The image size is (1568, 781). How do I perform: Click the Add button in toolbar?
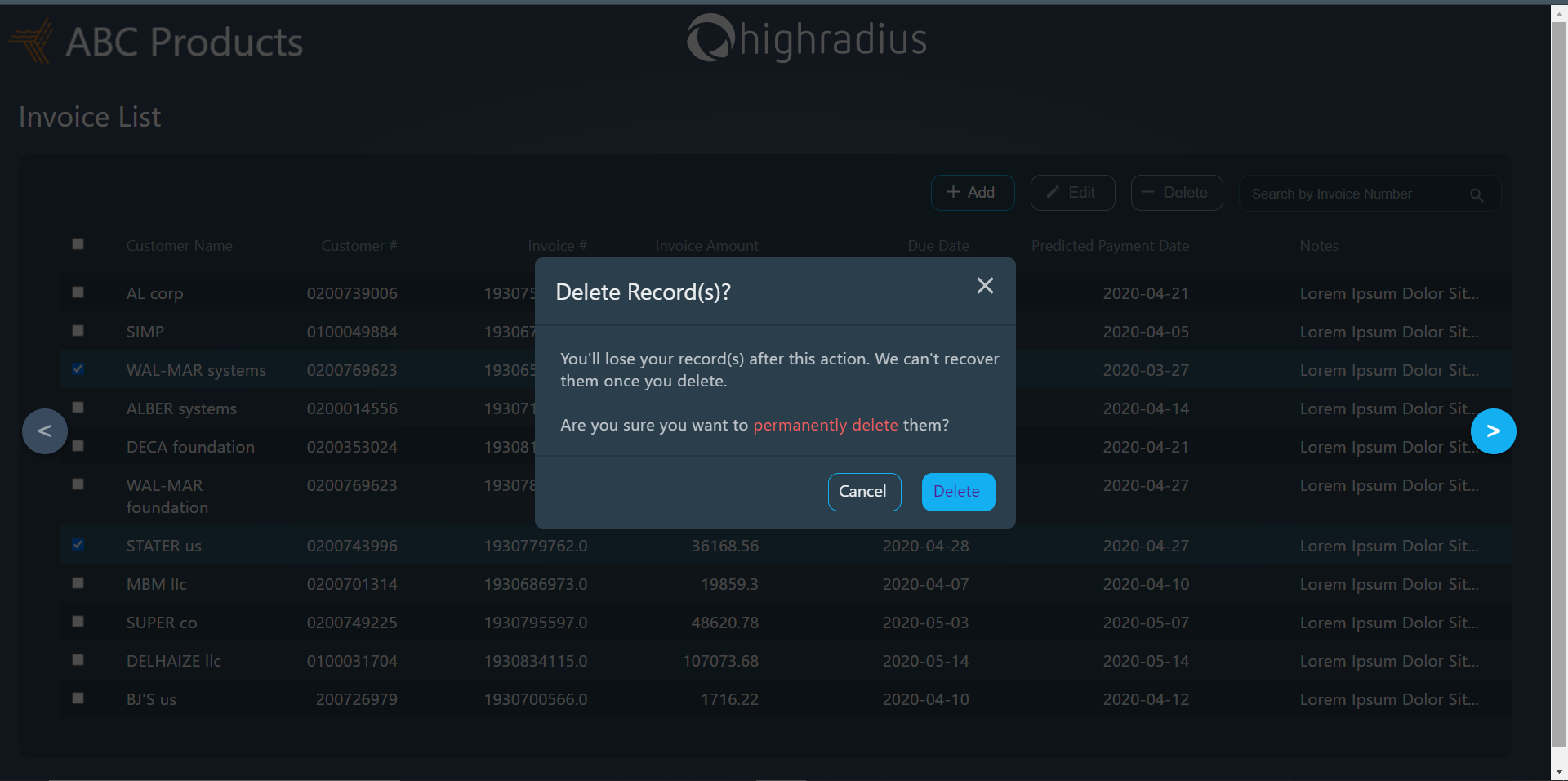(973, 193)
